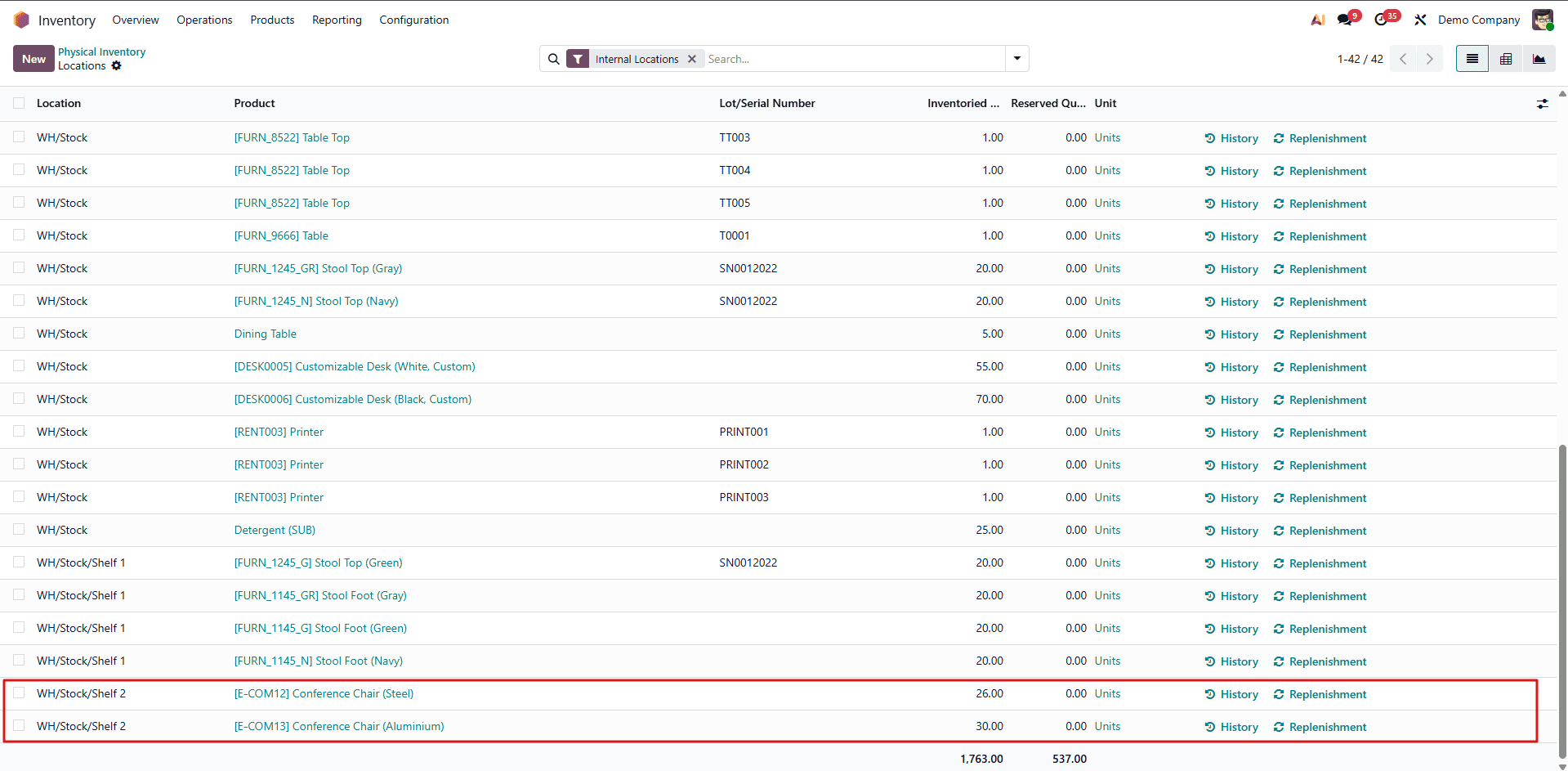Screen dimensions: 1568x771
Task: Click the next page arrow in pagination
Action: (x=1429, y=58)
